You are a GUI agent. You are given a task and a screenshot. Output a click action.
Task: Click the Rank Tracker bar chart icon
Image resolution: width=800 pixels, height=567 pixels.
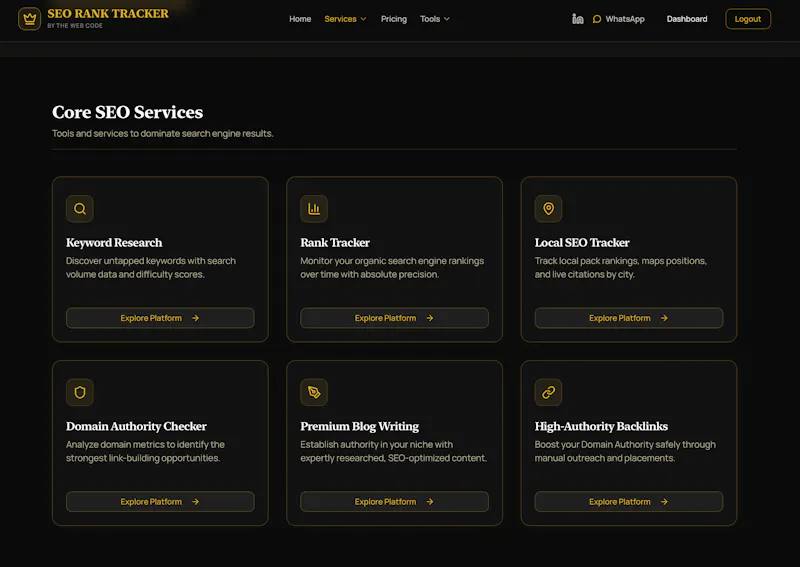click(314, 209)
